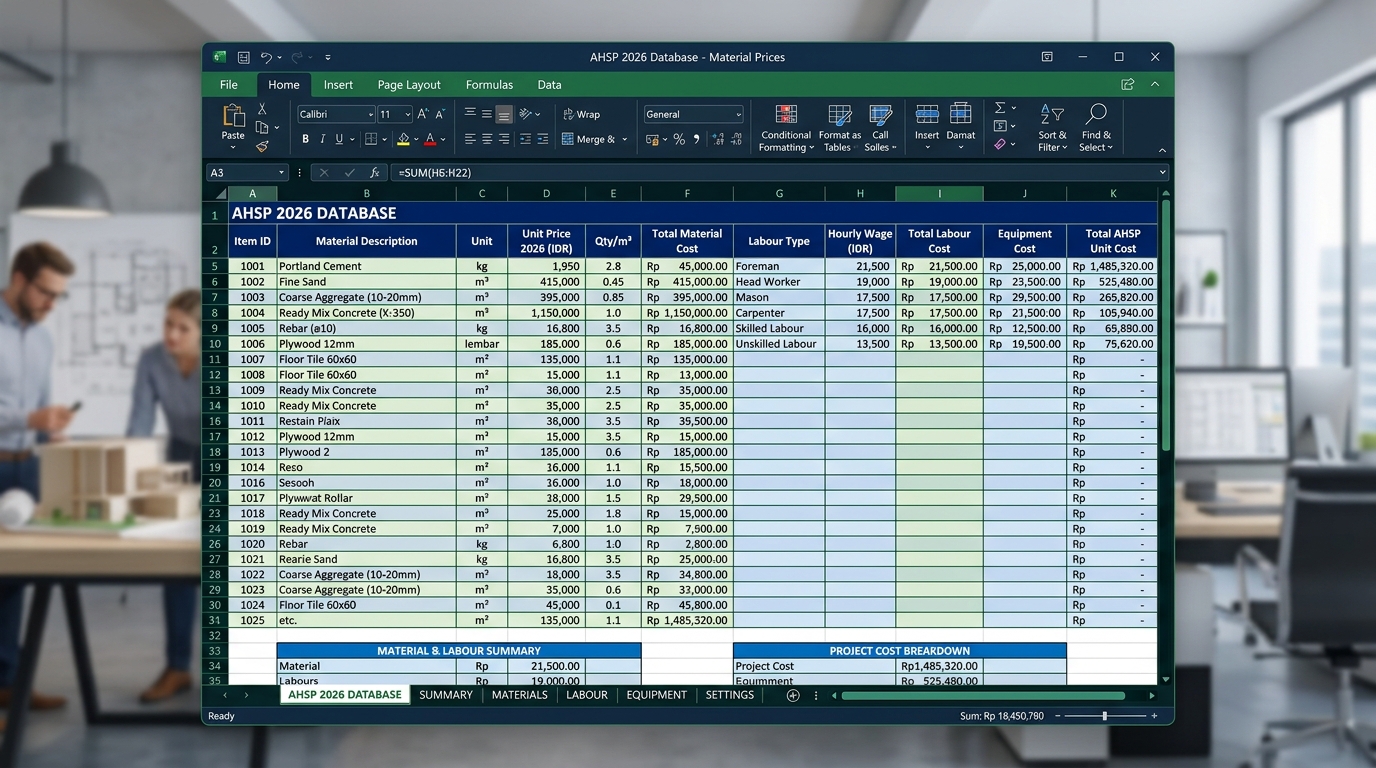1376x768 pixels.
Task: Toggle Wrap text
Action: 581,114
